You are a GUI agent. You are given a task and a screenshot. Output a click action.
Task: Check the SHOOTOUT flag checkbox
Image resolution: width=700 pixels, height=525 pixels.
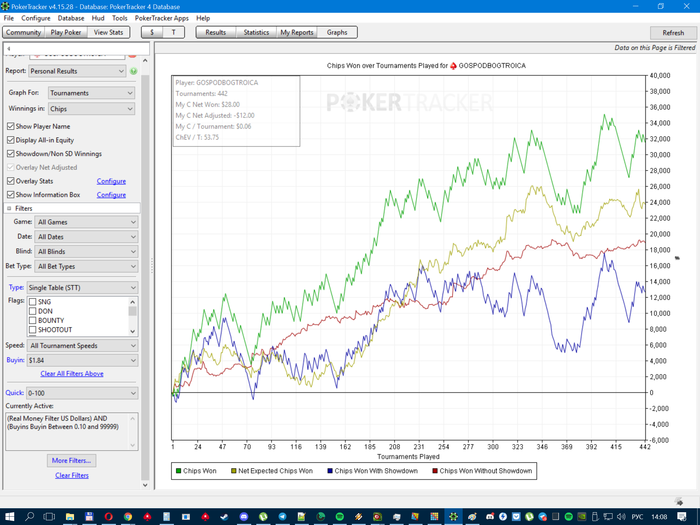tap(33, 330)
